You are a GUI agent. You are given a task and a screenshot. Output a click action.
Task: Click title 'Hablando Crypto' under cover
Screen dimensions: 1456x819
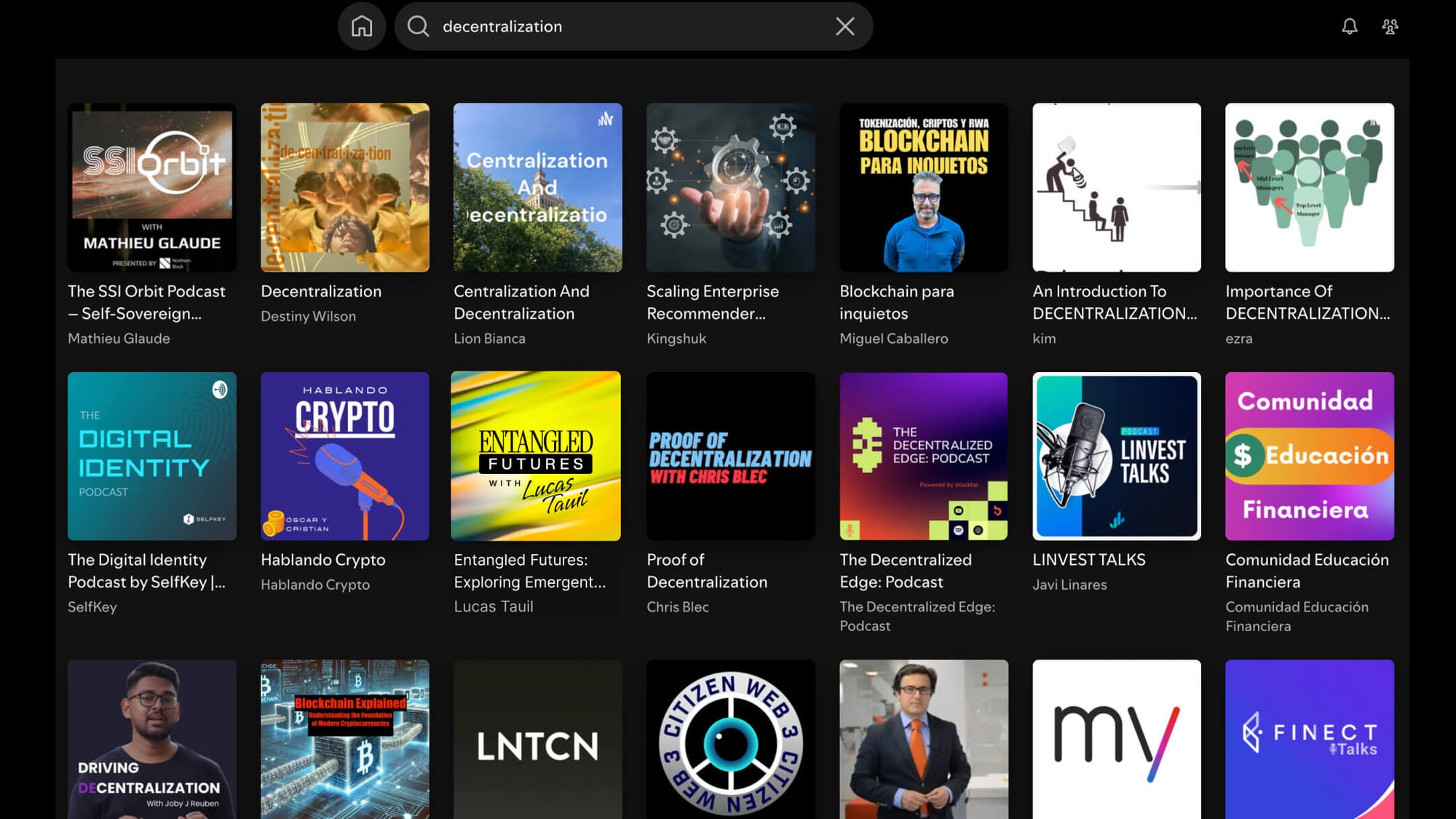323,560
